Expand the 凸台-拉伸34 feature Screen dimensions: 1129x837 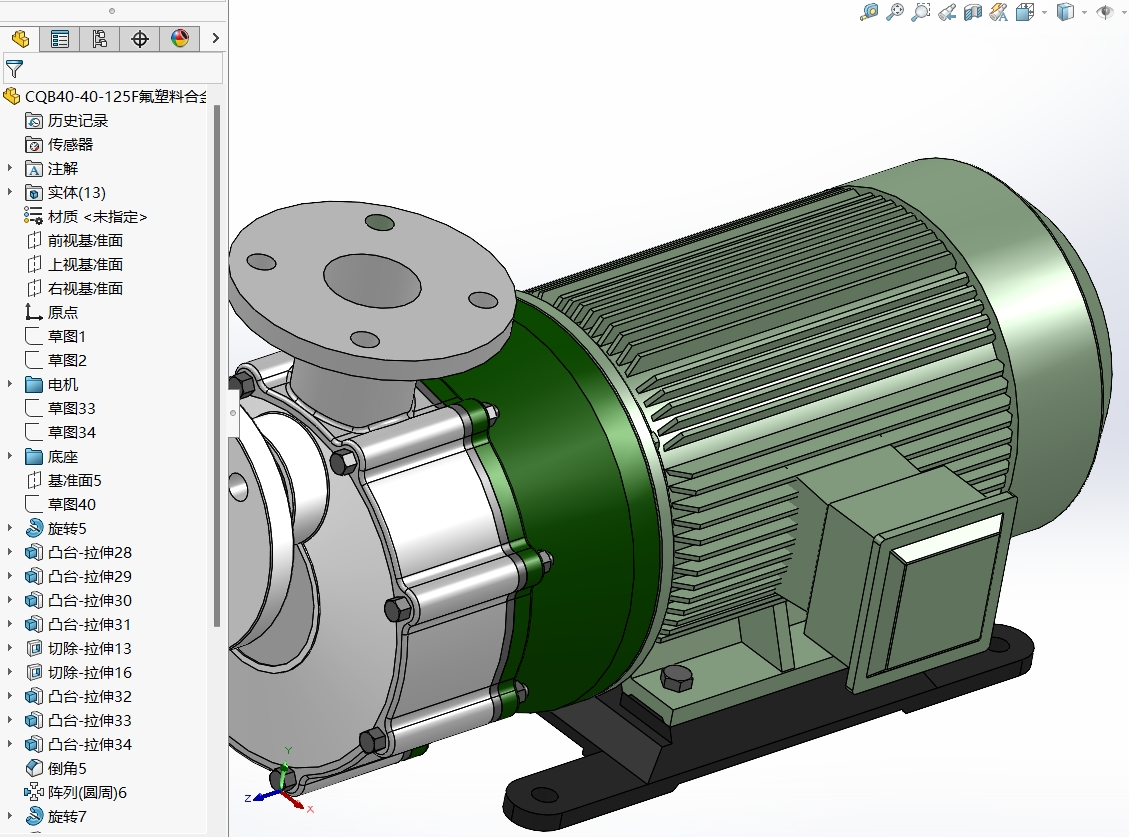(9, 745)
